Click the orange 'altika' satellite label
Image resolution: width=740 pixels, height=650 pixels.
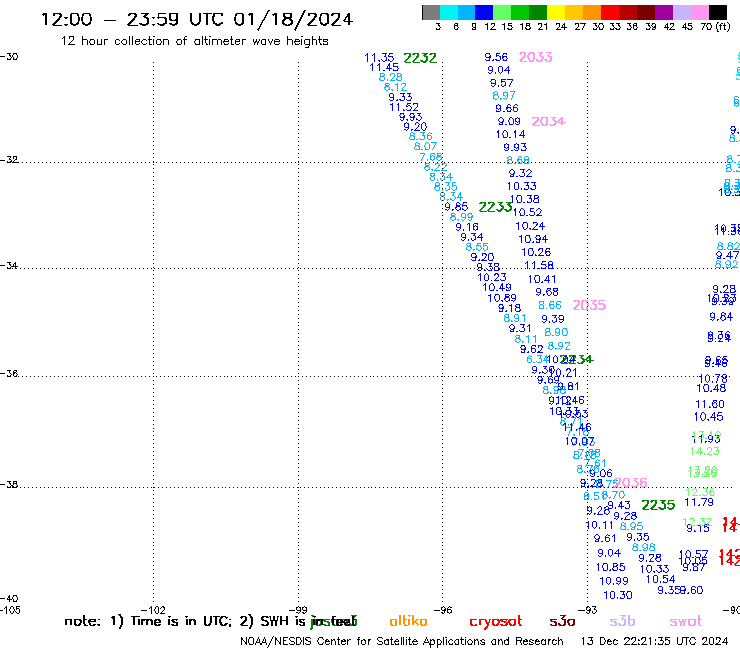point(408,621)
